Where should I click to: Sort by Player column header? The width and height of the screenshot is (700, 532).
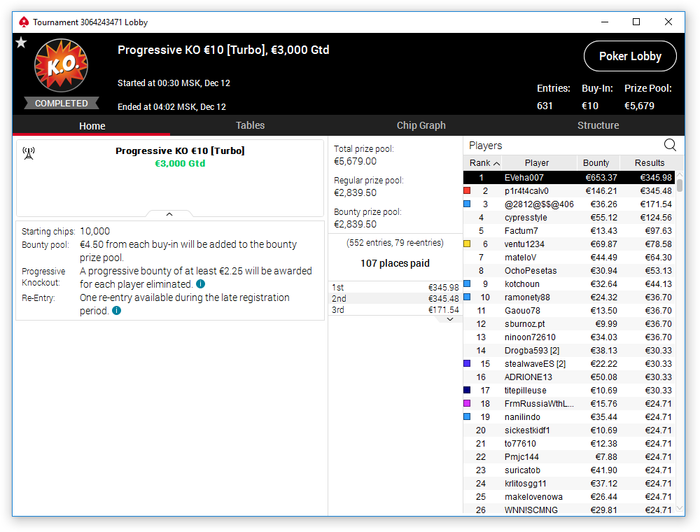pos(537,163)
